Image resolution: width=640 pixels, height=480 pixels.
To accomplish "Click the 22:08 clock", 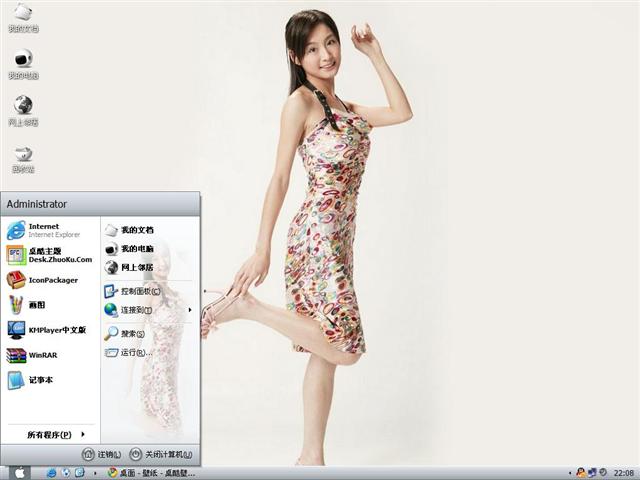I will point(624,473).
